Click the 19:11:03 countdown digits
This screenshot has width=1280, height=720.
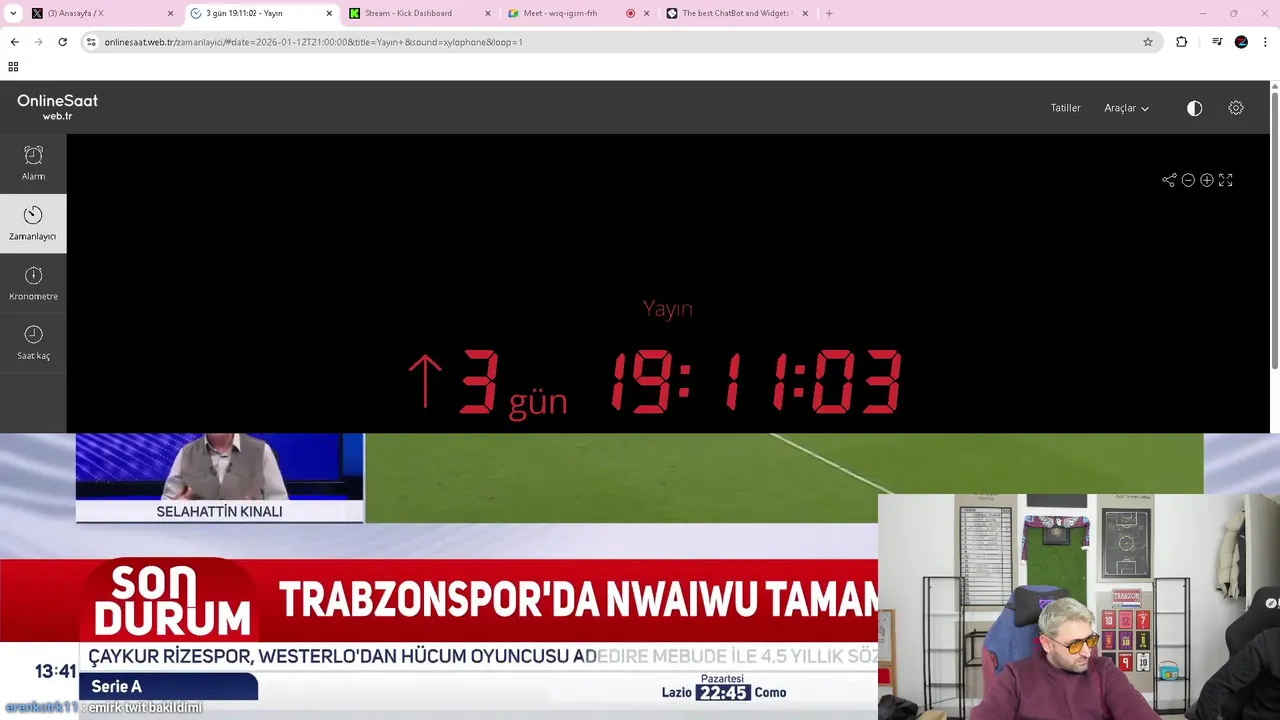pos(757,382)
